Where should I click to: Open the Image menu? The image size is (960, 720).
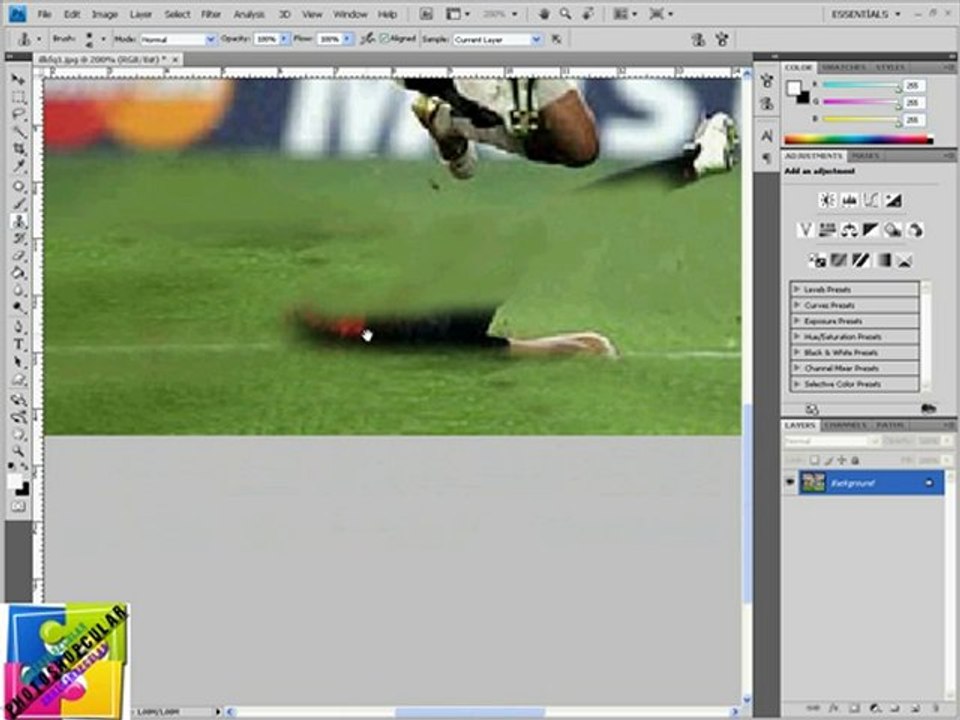105,13
